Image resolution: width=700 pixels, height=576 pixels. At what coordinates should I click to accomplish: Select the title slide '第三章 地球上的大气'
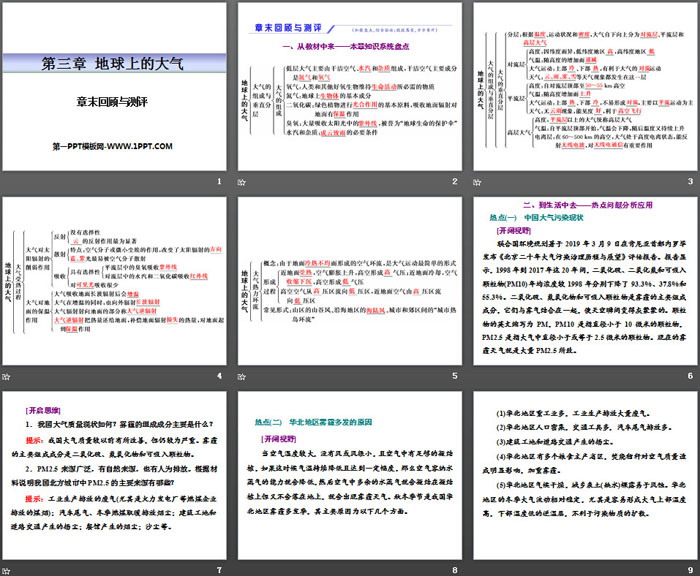pos(114,87)
